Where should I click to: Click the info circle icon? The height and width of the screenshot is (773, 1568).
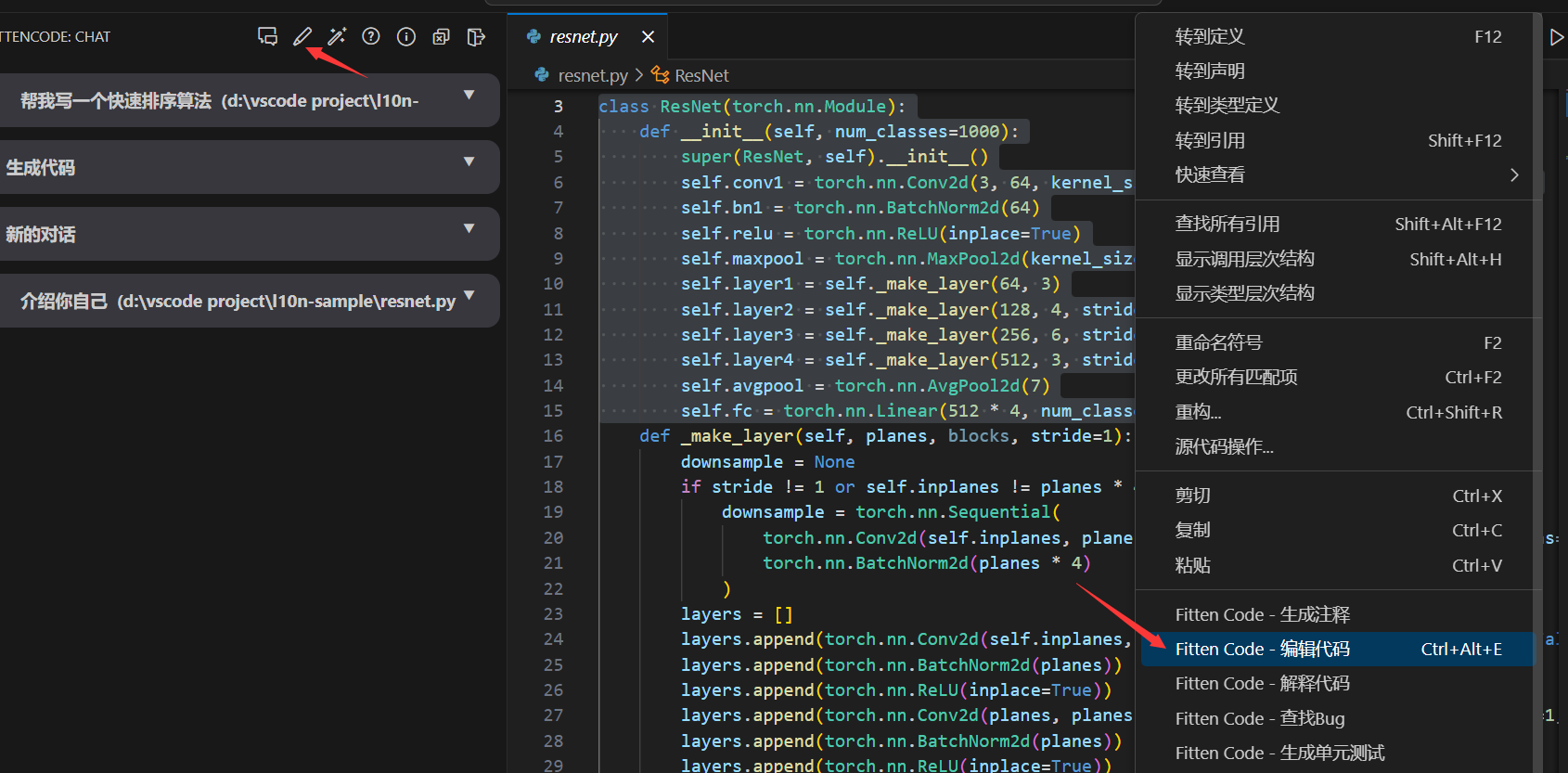[x=406, y=36]
